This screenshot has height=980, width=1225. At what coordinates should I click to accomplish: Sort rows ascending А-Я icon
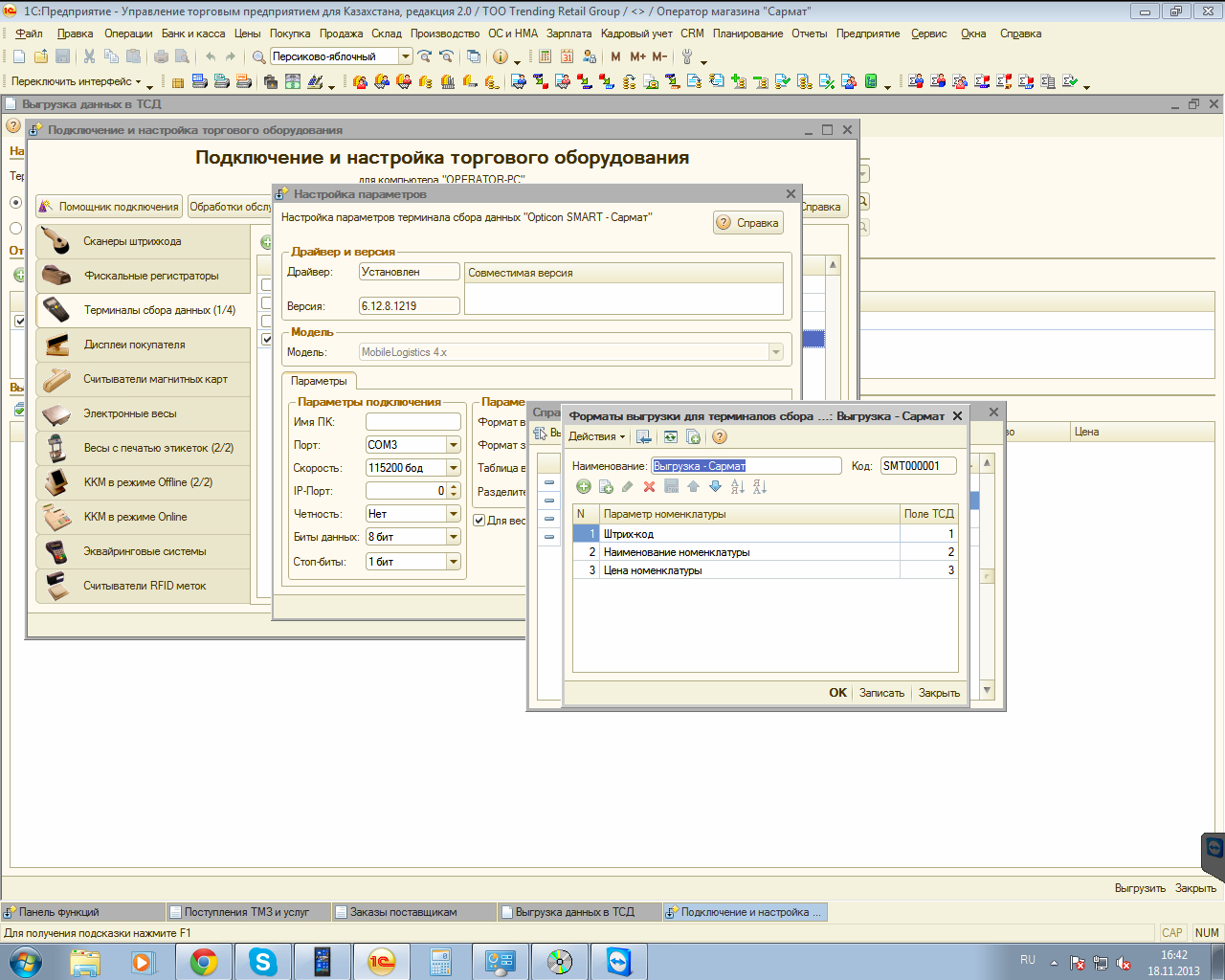(x=737, y=487)
